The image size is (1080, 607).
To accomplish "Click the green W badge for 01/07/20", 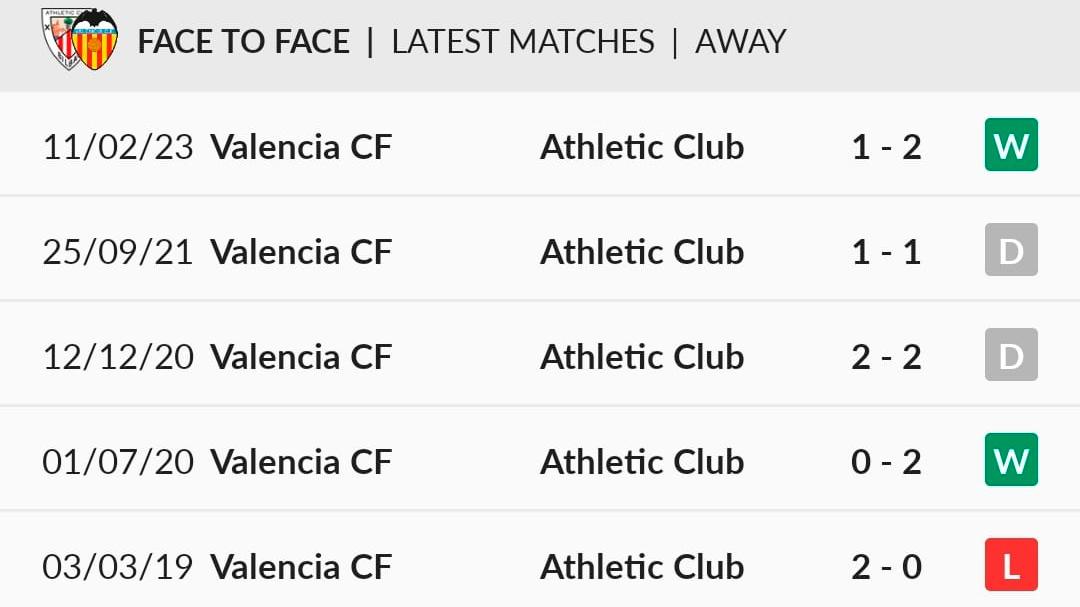I will [1011, 461].
